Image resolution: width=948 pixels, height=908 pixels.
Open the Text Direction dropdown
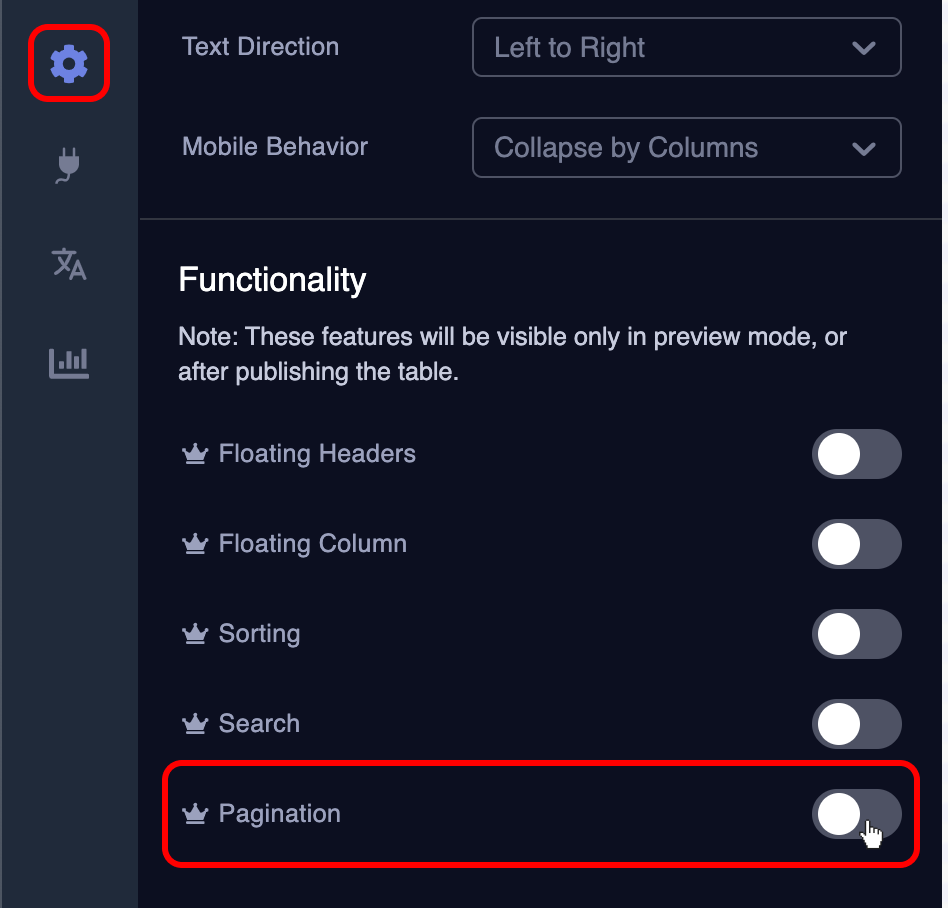point(686,47)
